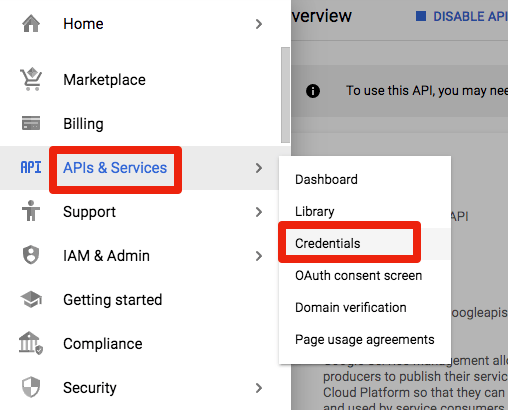Click the Getting started graduation cap icon
Image resolution: width=508 pixels, height=410 pixels.
coord(31,299)
